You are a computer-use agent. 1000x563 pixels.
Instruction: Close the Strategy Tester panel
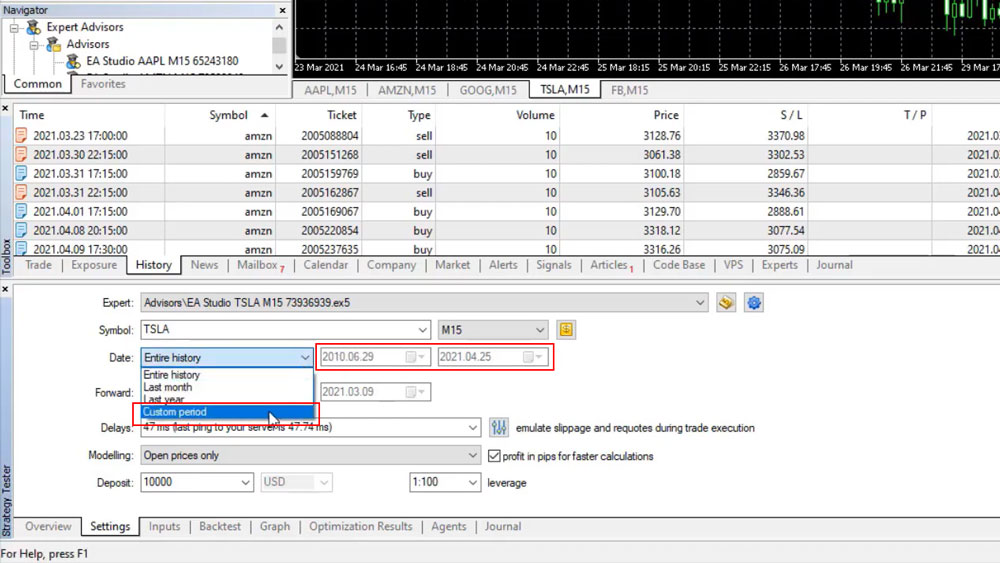tap(5, 289)
